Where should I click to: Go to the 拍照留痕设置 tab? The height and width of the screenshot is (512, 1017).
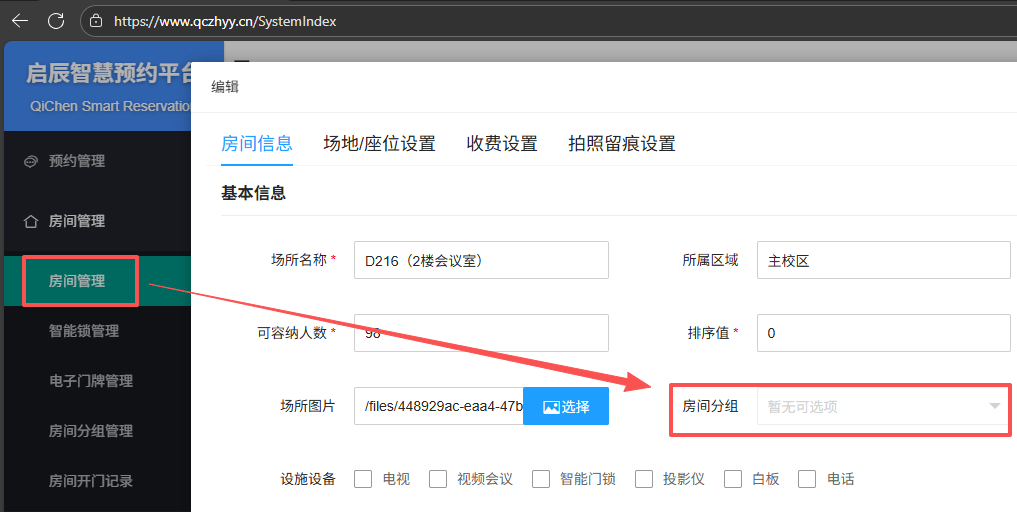(621, 144)
